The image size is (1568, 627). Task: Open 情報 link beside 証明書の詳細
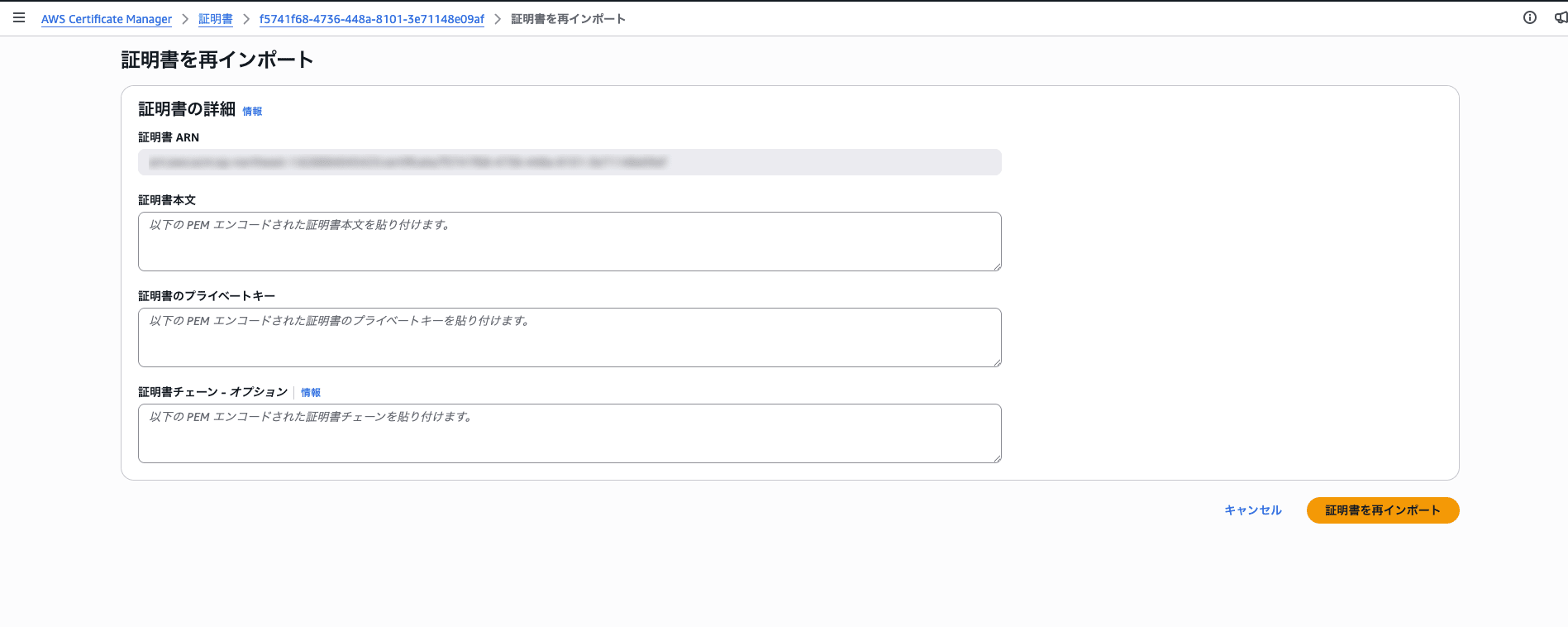click(x=252, y=111)
